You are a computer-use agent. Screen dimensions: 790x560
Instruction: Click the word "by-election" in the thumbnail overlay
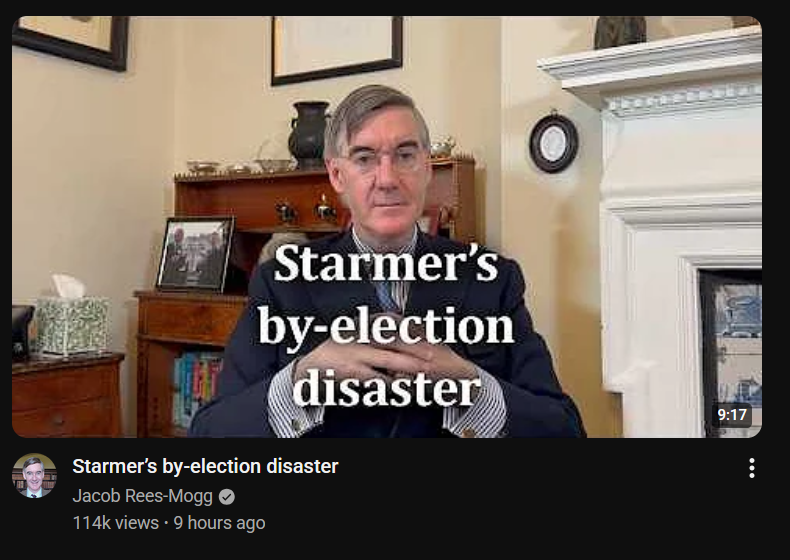click(386, 326)
